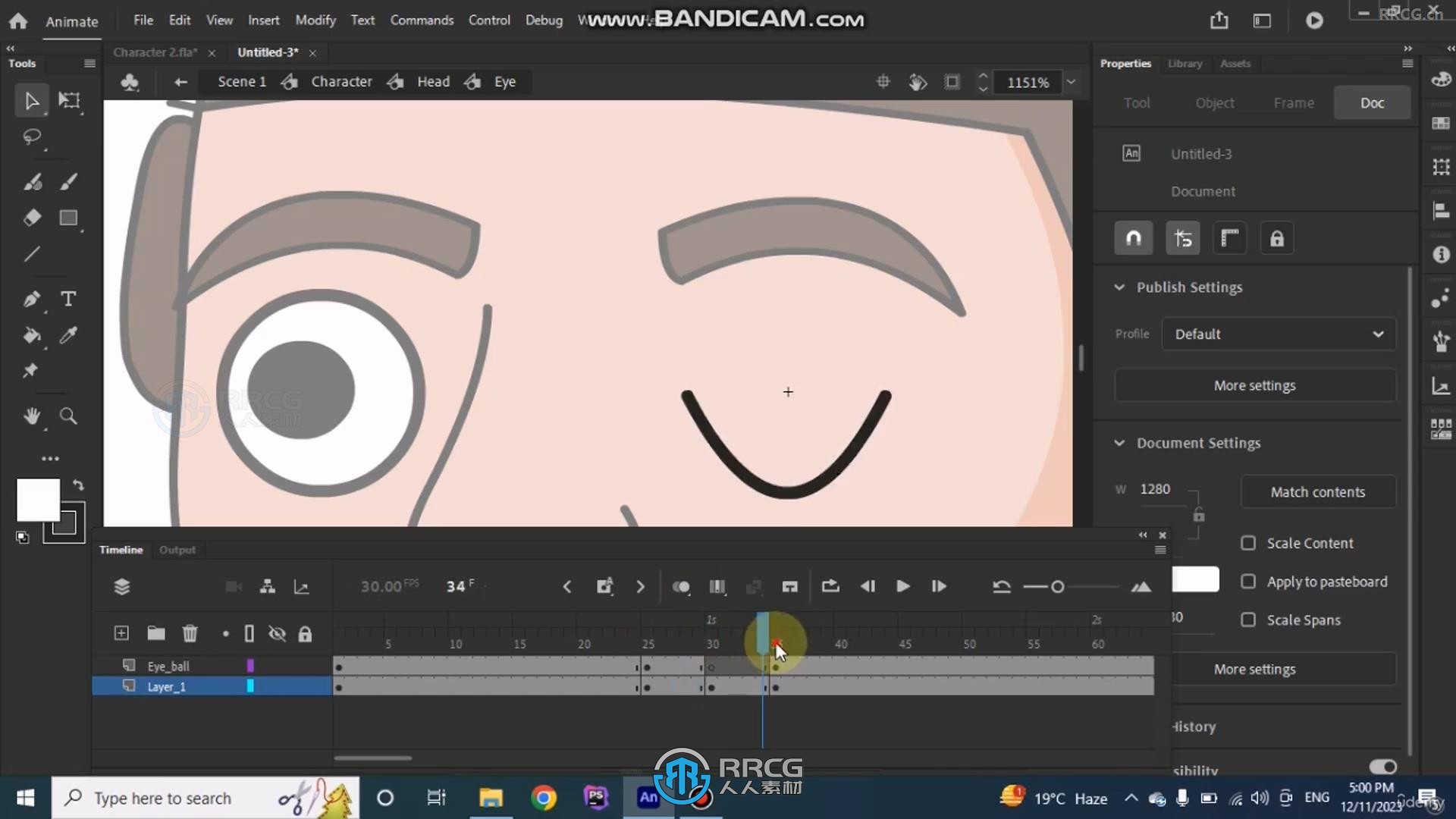Select the Pen tool

click(x=32, y=299)
